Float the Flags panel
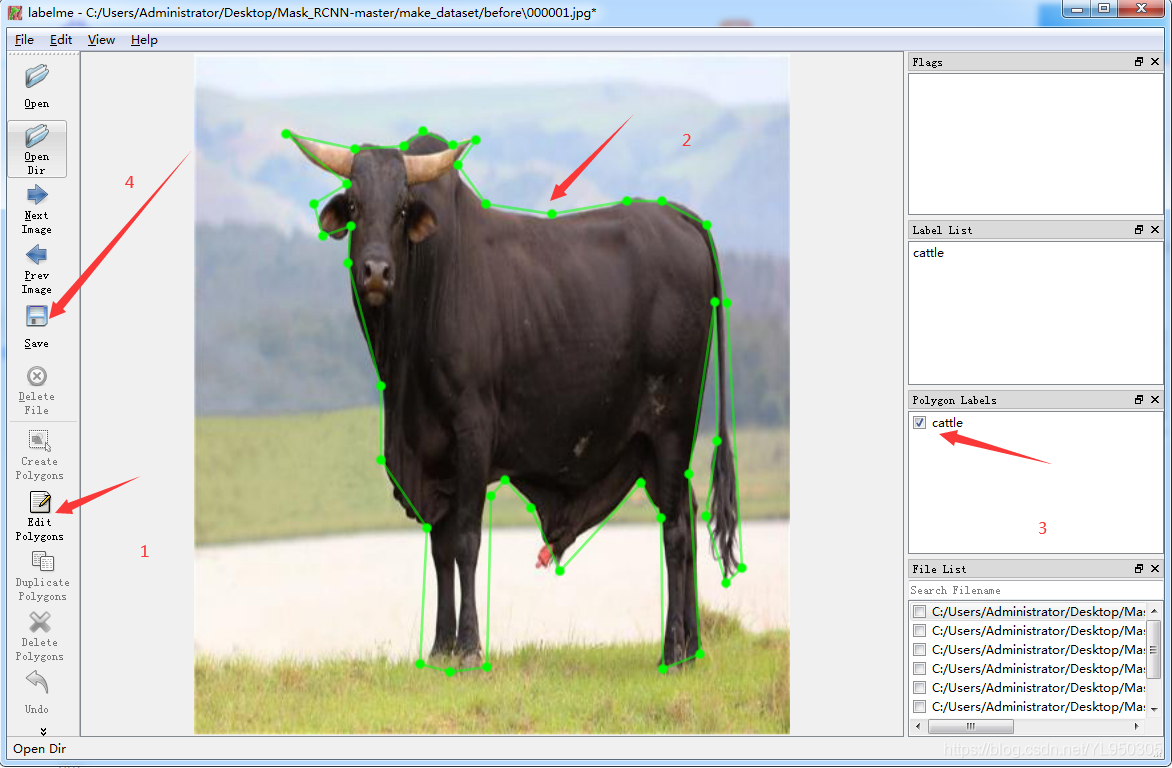Viewport: 1172px width, 768px height. 1138,62
